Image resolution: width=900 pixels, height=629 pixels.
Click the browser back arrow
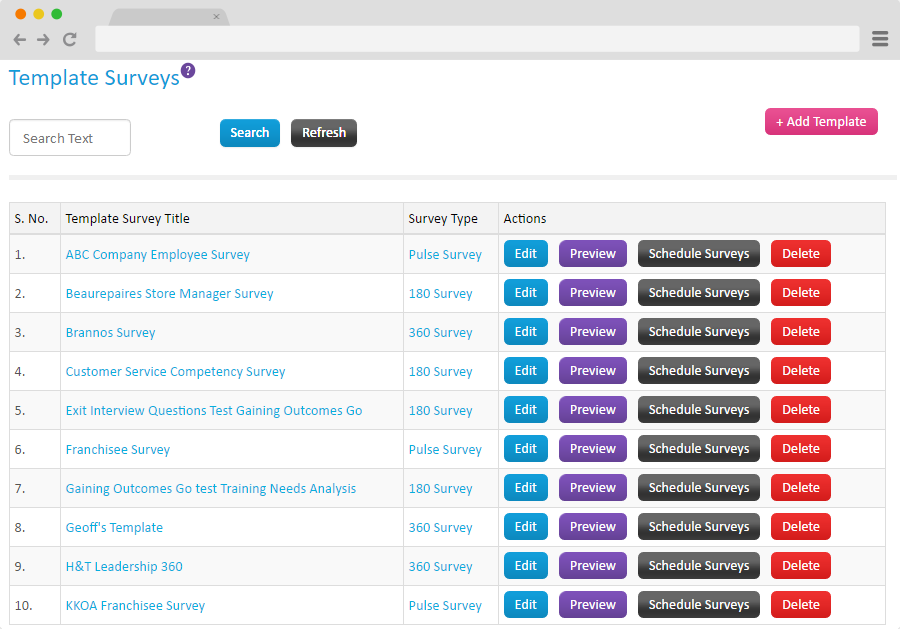[x=20, y=40]
